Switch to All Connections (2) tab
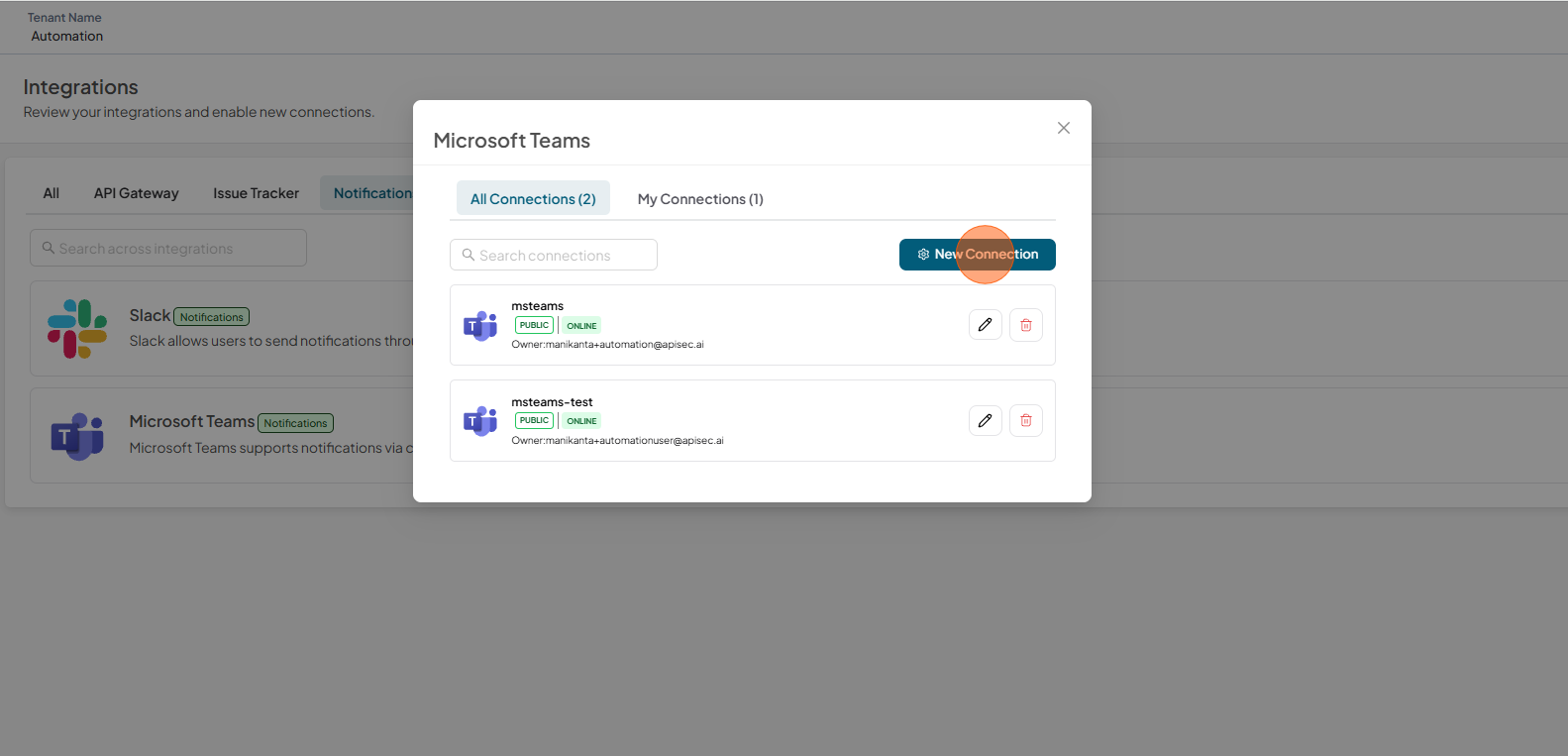Viewport: 1568px width, 756px height. pyautogui.click(x=533, y=199)
